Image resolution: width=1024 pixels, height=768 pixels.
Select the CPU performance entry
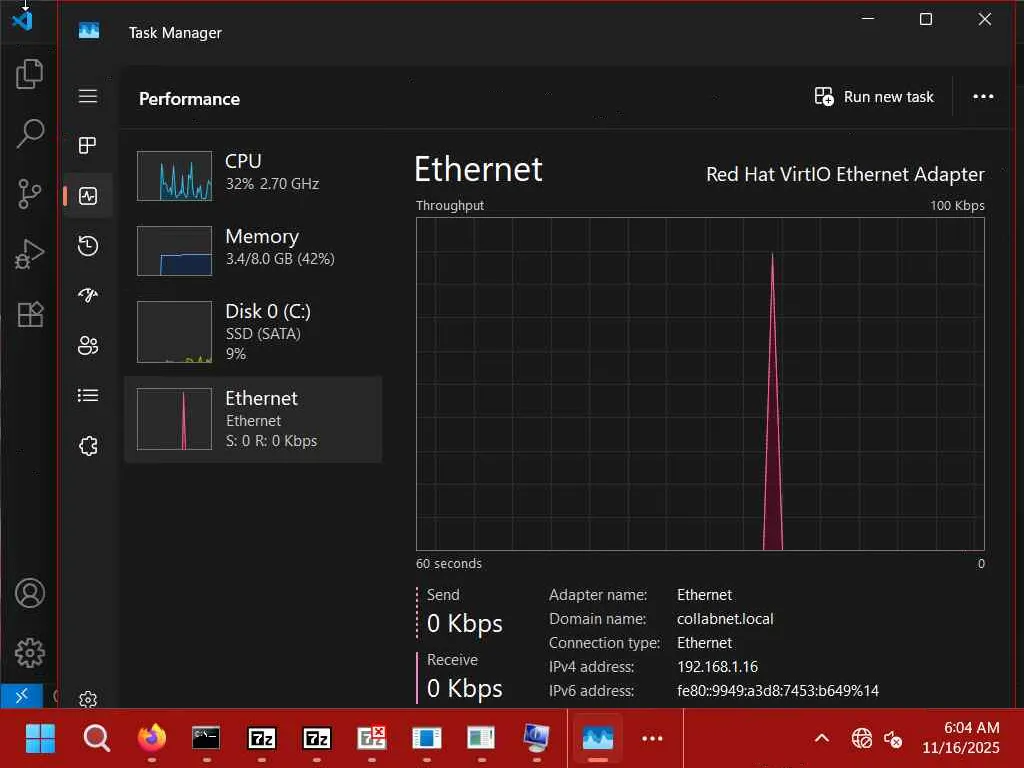(x=253, y=175)
